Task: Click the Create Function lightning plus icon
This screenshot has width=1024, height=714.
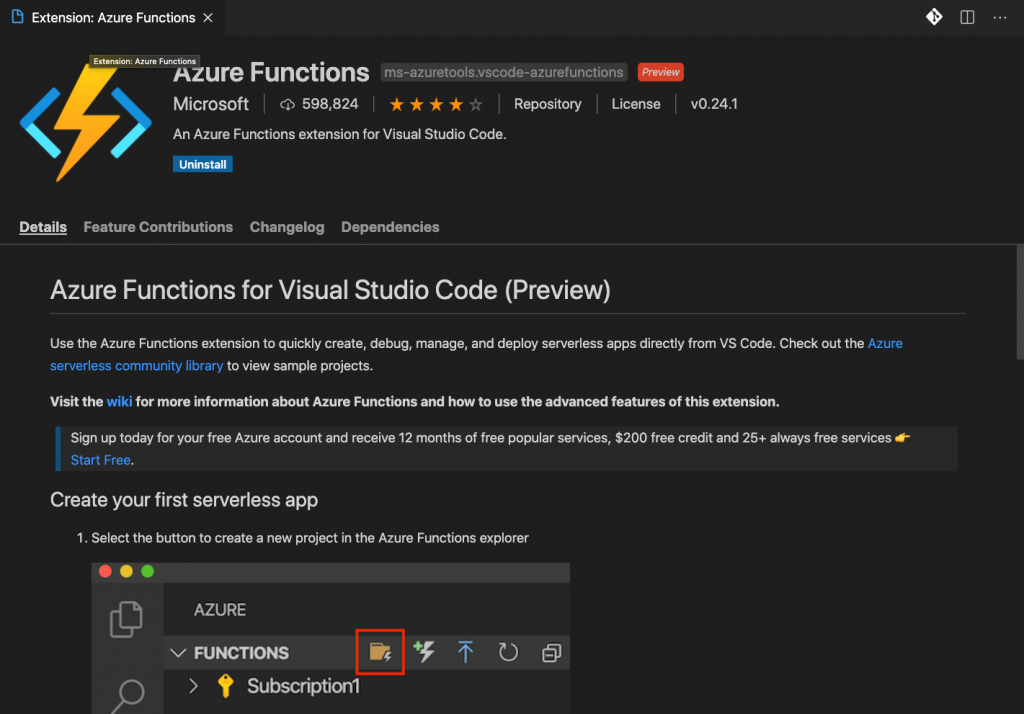Action: [424, 651]
